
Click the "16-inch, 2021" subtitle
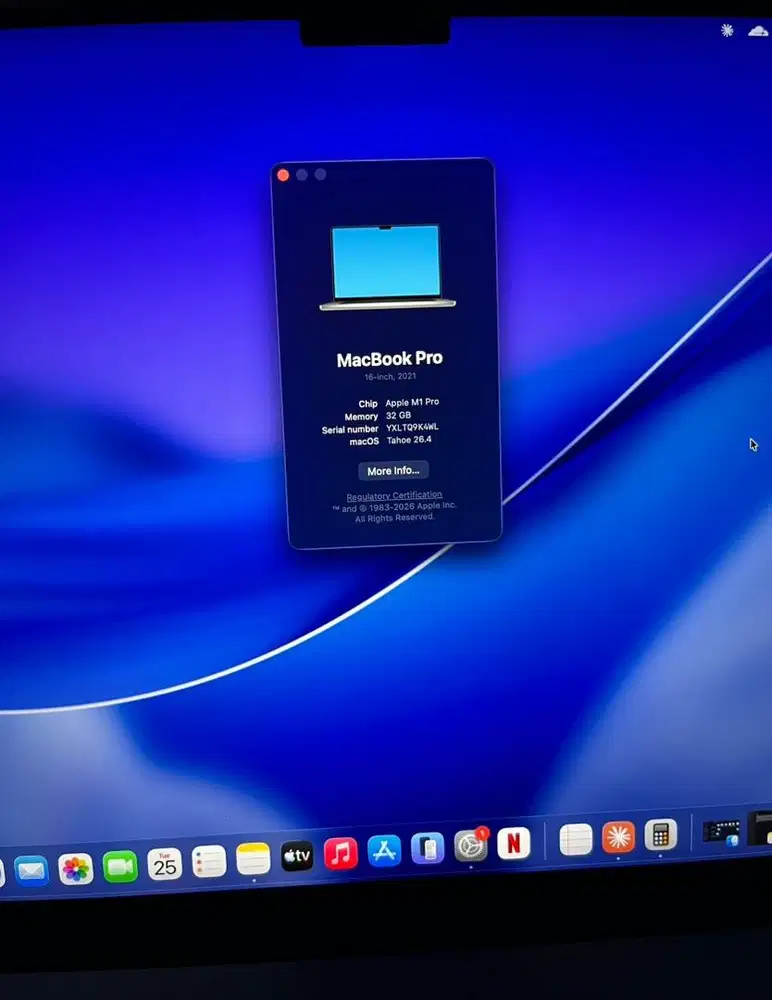390,377
